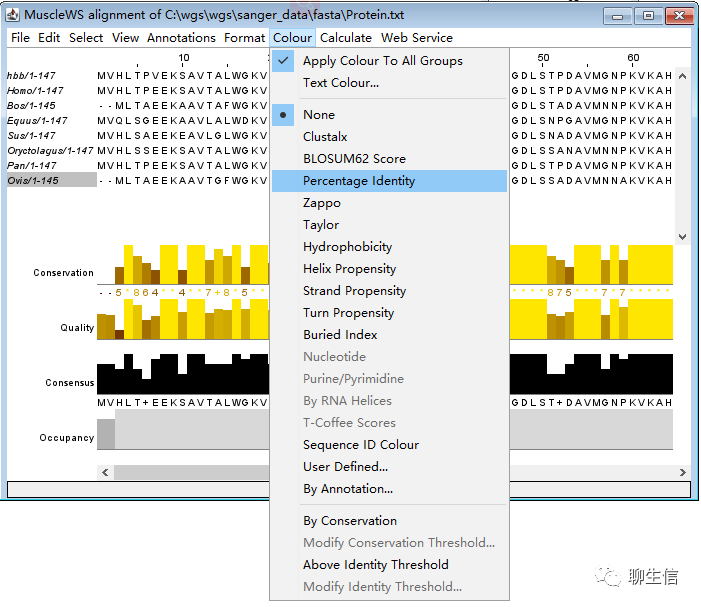The image size is (701, 607).
Task: Select sequence Sus/1-147
Action: pyautogui.click(x=31, y=135)
